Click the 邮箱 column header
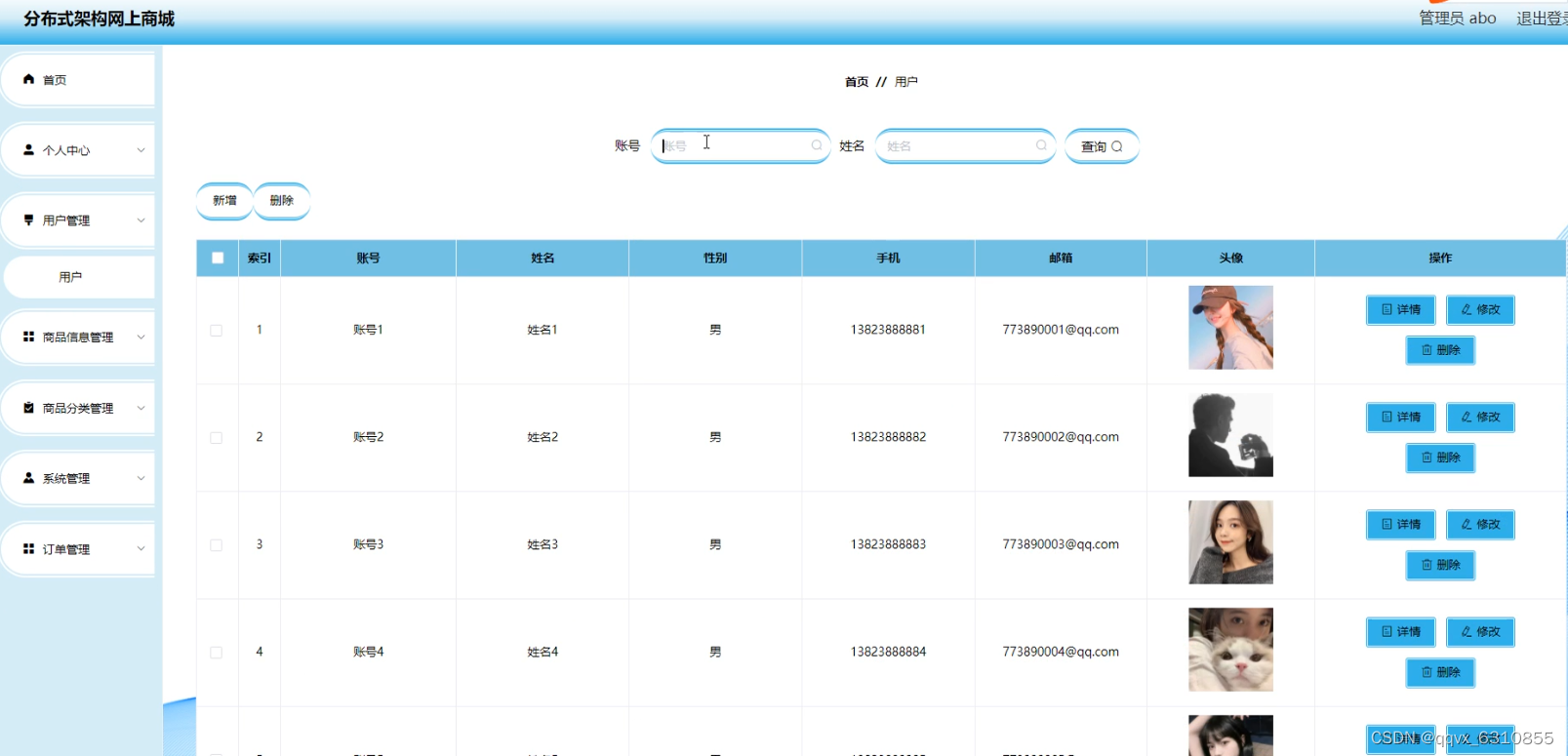 point(1061,258)
